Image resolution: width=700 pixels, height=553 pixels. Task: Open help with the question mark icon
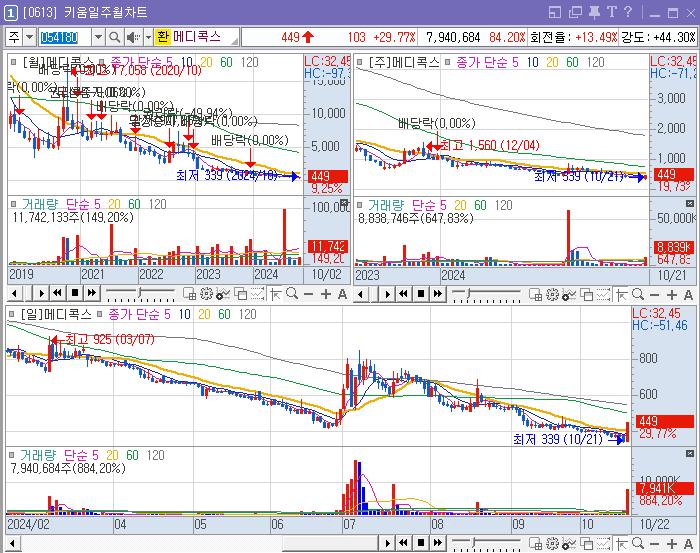click(x=628, y=12)
